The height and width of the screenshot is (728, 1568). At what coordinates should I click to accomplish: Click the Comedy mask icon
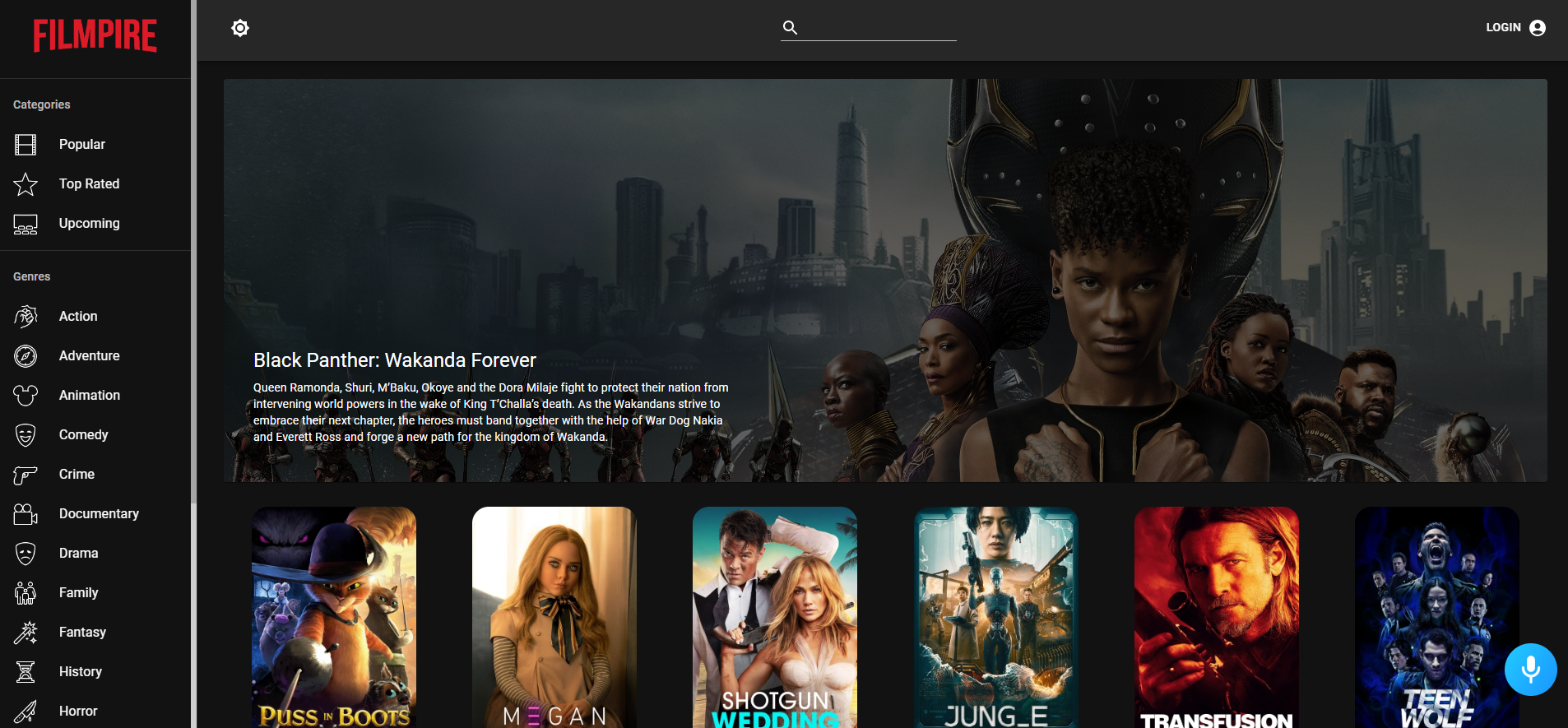[x=26, y=435]
